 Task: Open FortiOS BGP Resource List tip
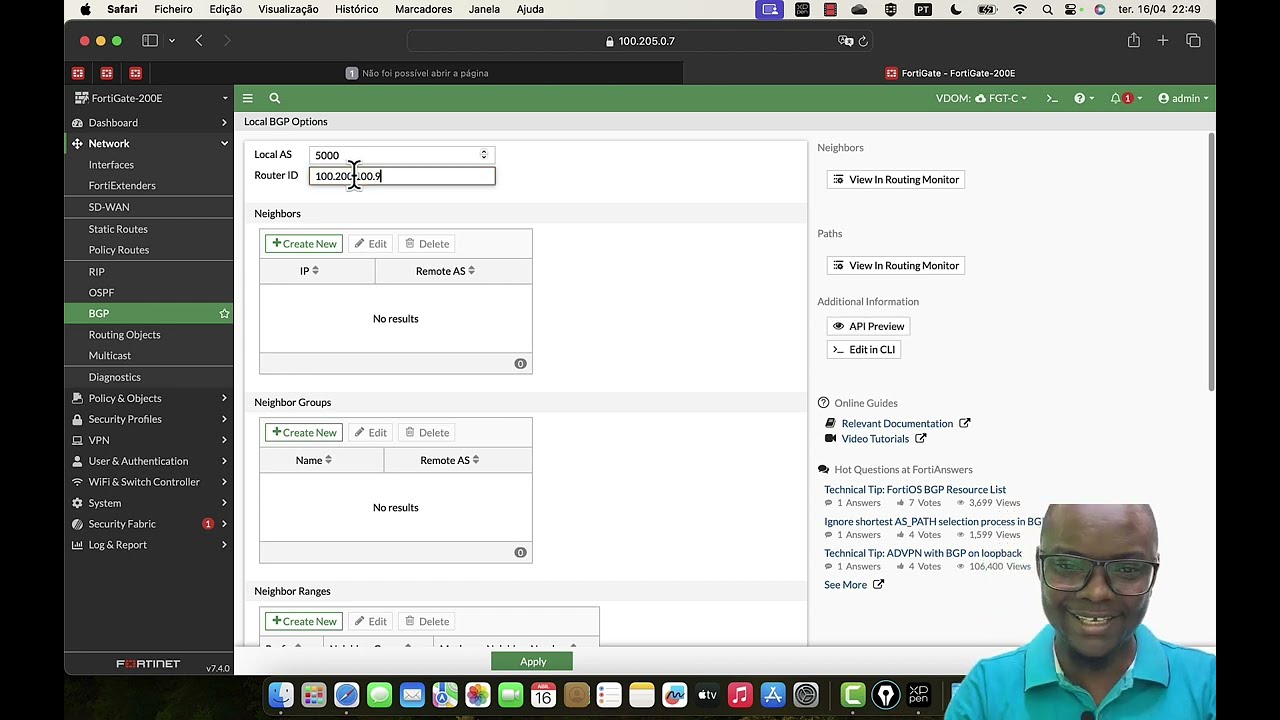(x=915, y=490)
